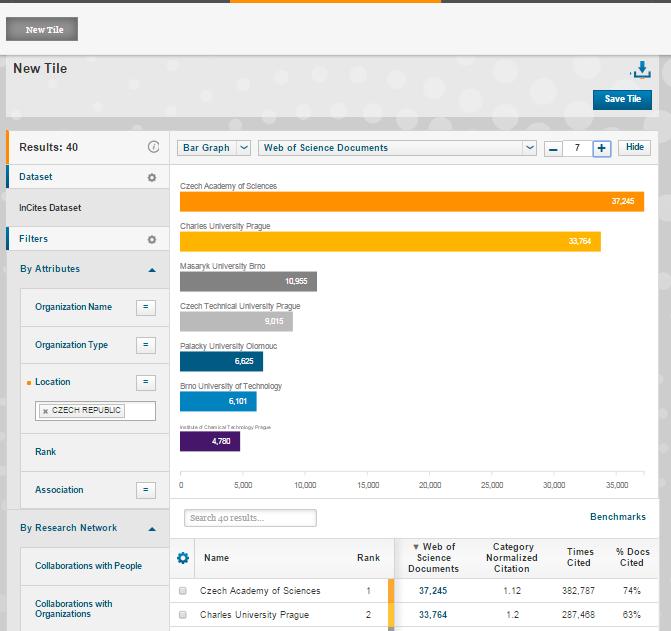Viewport: 671px width, 631px height.
Task: Toggle Organization Type operator button
Action: [145, 345]
